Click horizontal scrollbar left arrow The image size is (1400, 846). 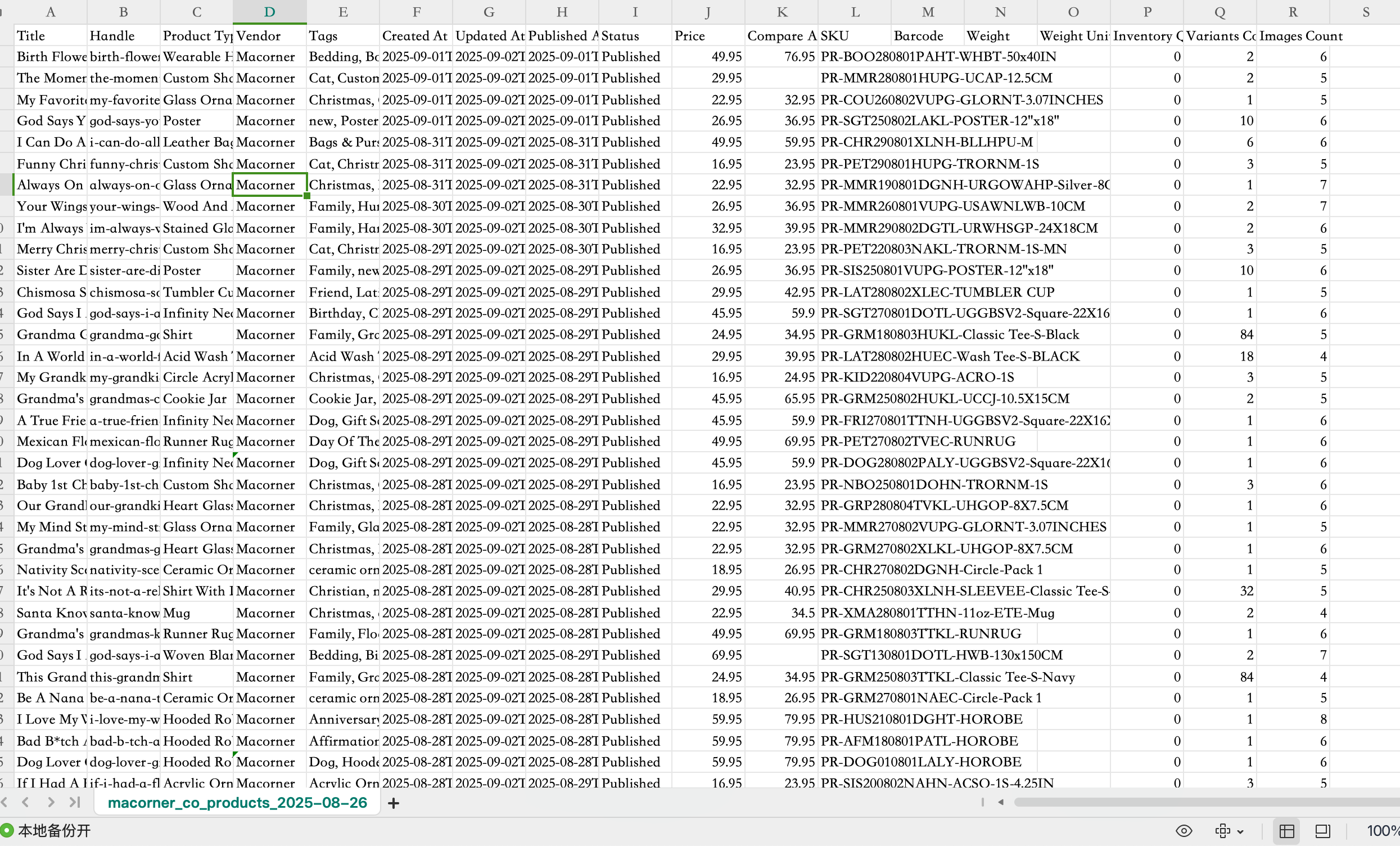[x=1001, y=802]
